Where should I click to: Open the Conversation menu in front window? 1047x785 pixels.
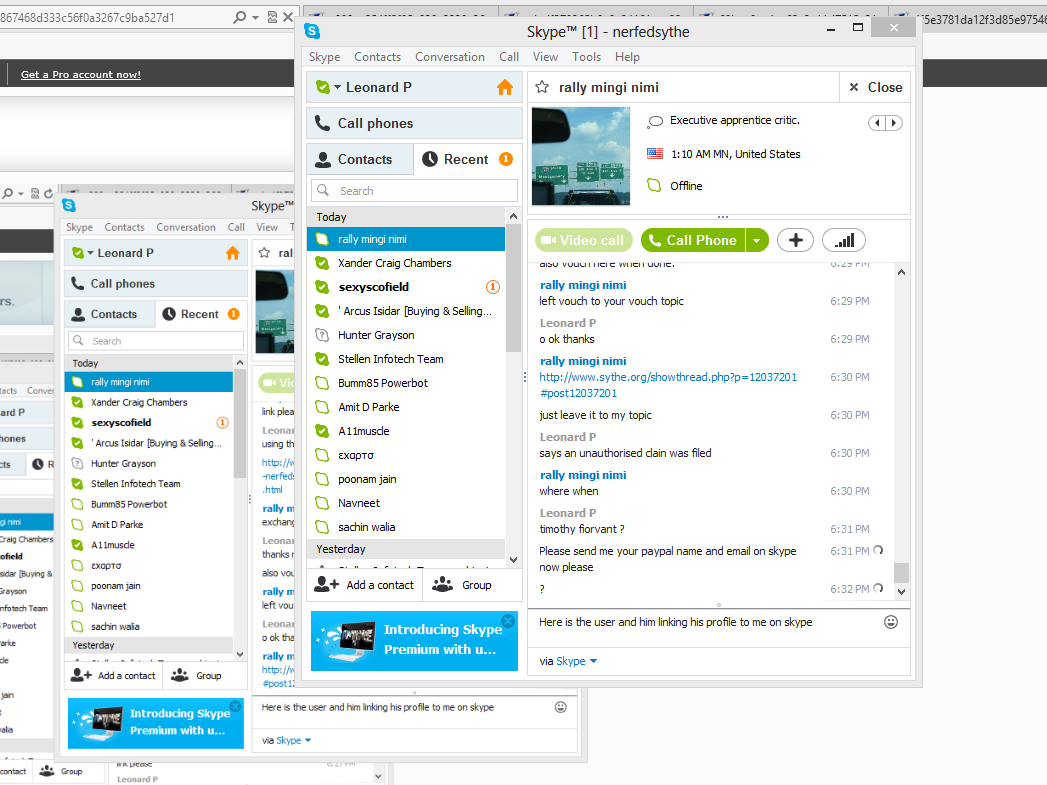pyautogui.click(x=450, y=57)
